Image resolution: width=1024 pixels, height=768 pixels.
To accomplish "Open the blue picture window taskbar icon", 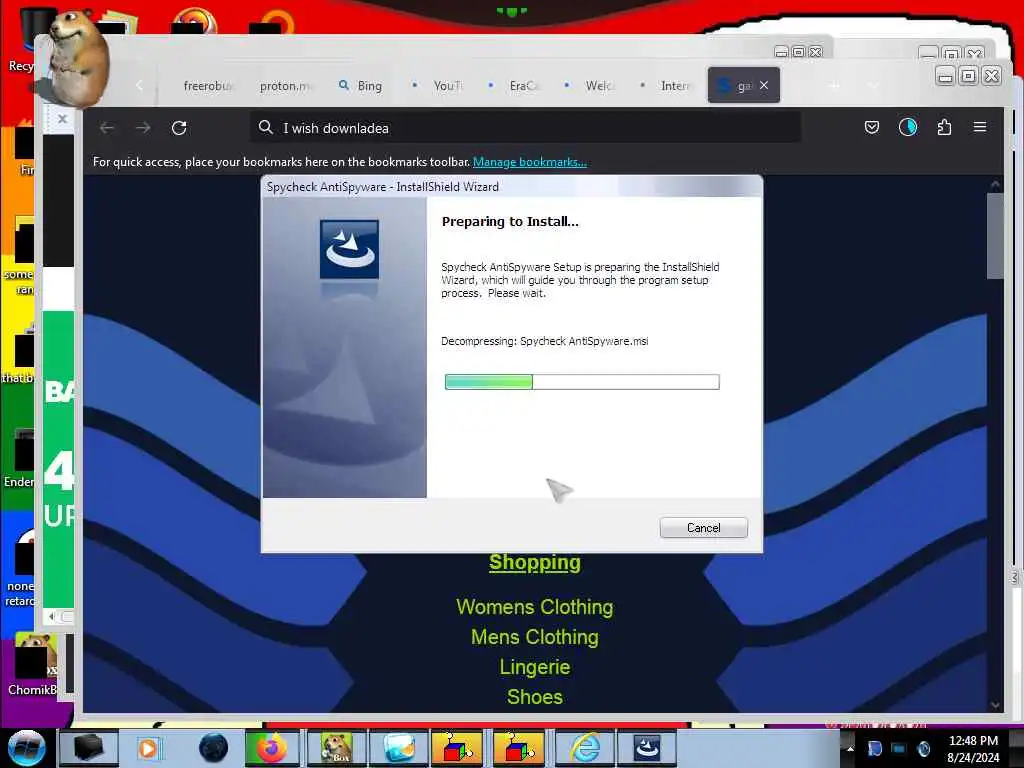I will point(399,748).
